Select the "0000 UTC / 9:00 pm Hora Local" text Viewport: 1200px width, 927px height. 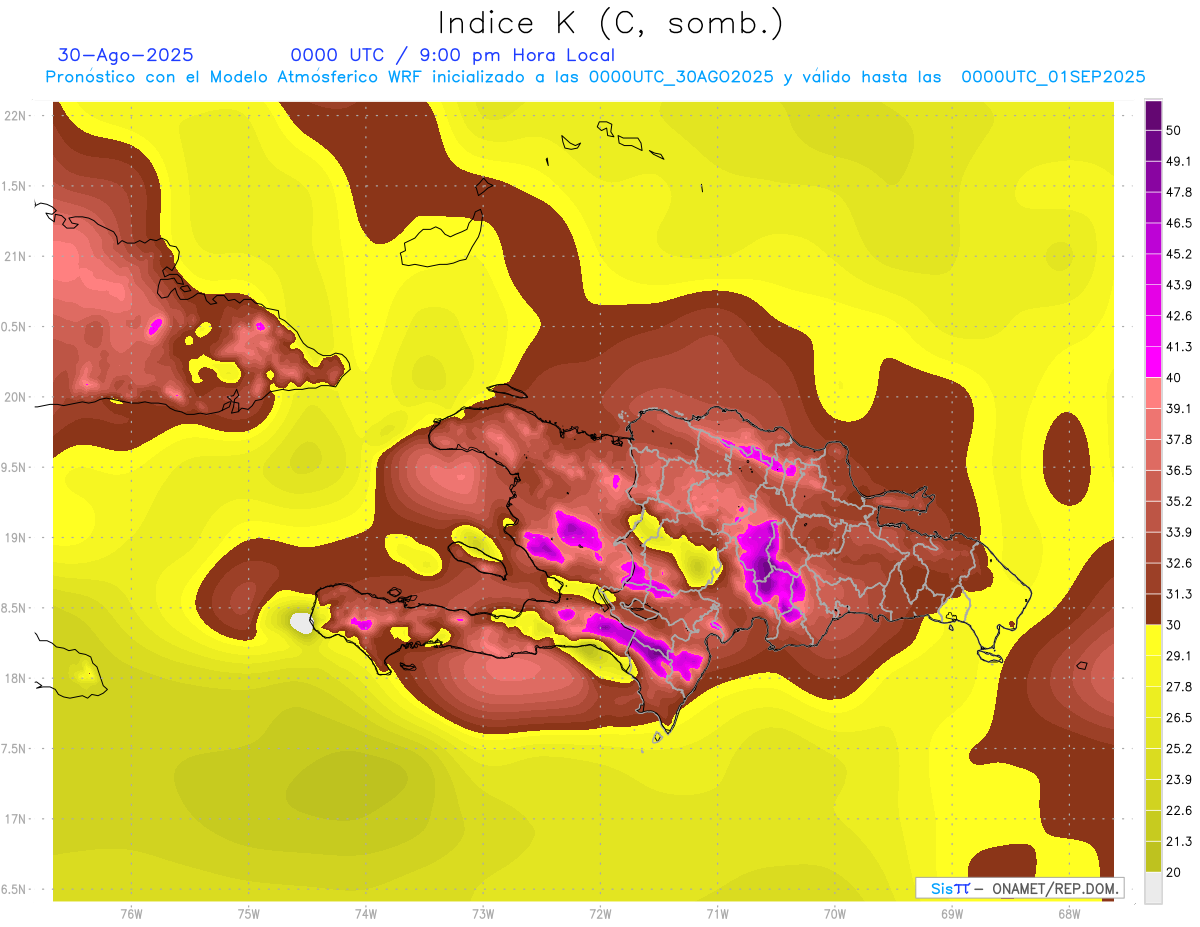point(453,55)
